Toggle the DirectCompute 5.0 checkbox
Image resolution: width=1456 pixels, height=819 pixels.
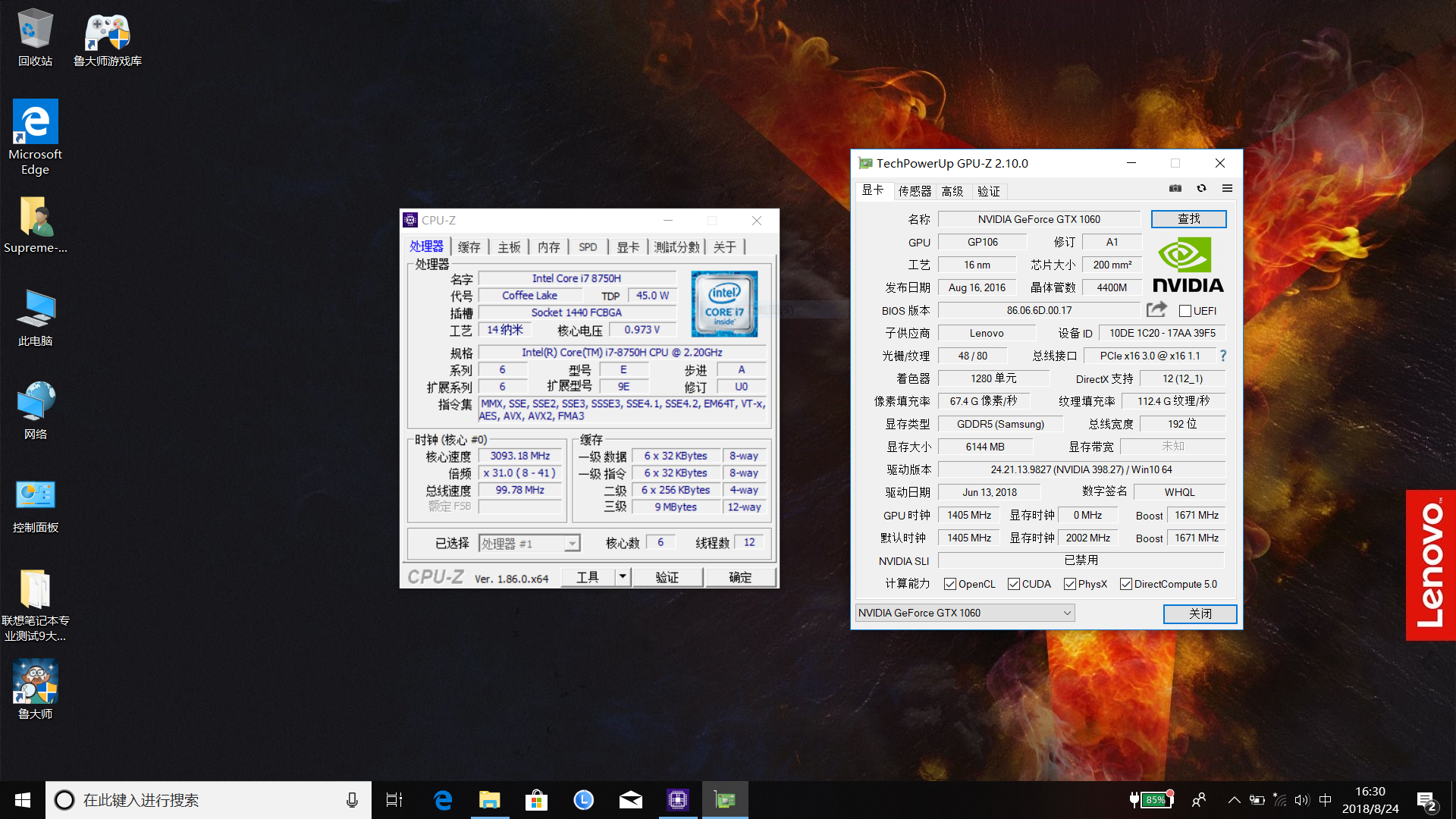coord(1126,584)
